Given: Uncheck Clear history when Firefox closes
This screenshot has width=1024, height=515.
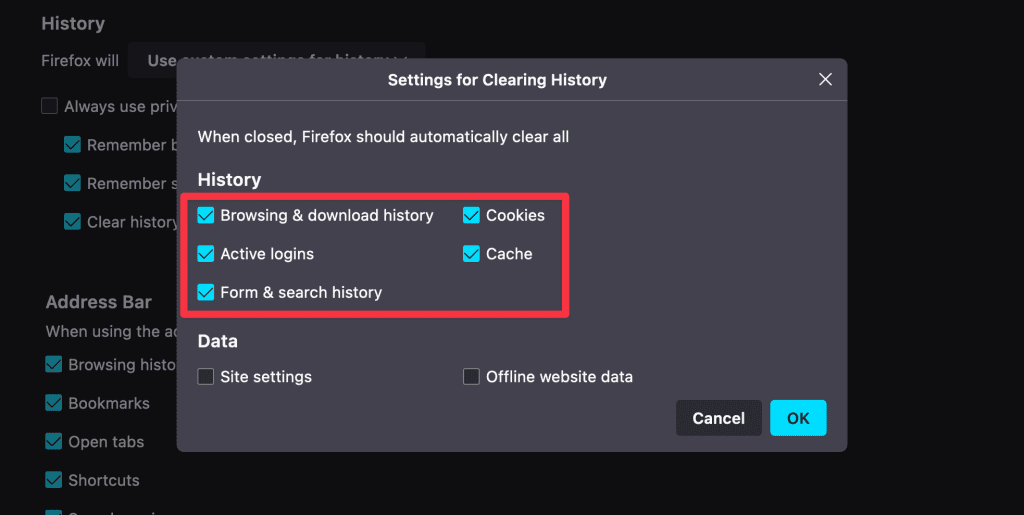Looking at the screenshot, I should [x=72, y=222].
